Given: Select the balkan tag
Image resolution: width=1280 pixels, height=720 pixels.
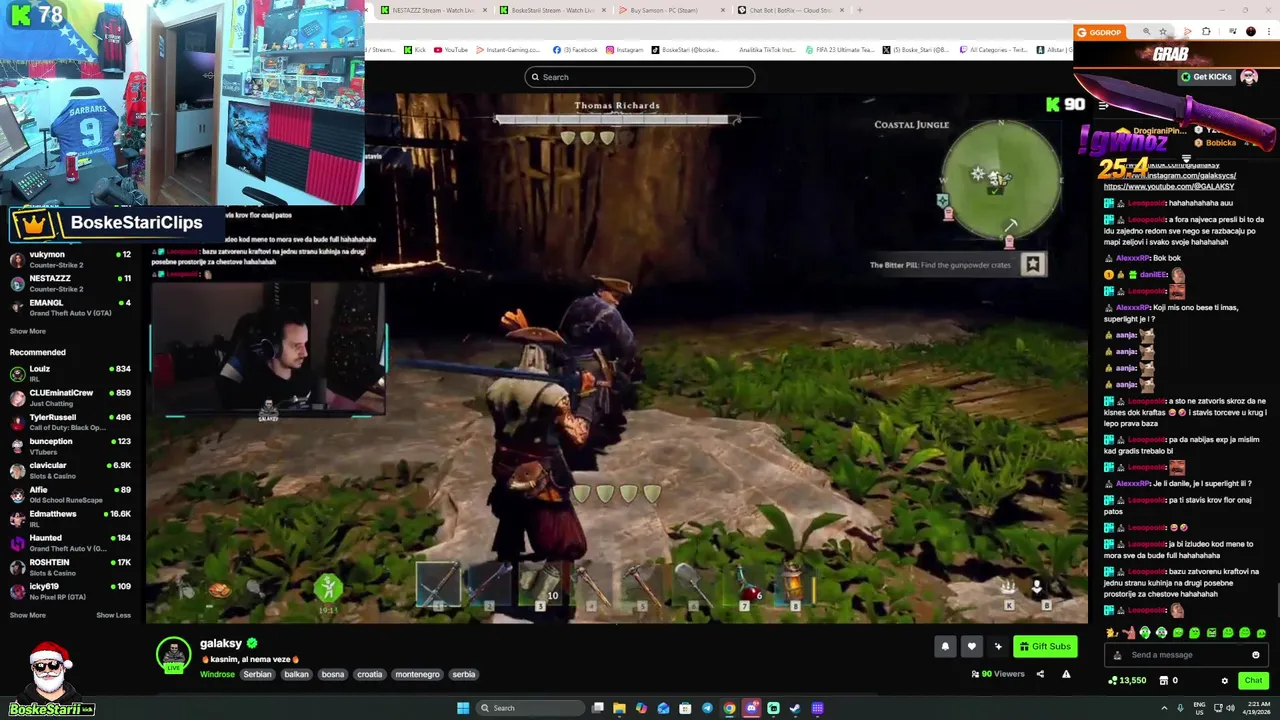Looking at the screenshot, I should click(296, 675).
